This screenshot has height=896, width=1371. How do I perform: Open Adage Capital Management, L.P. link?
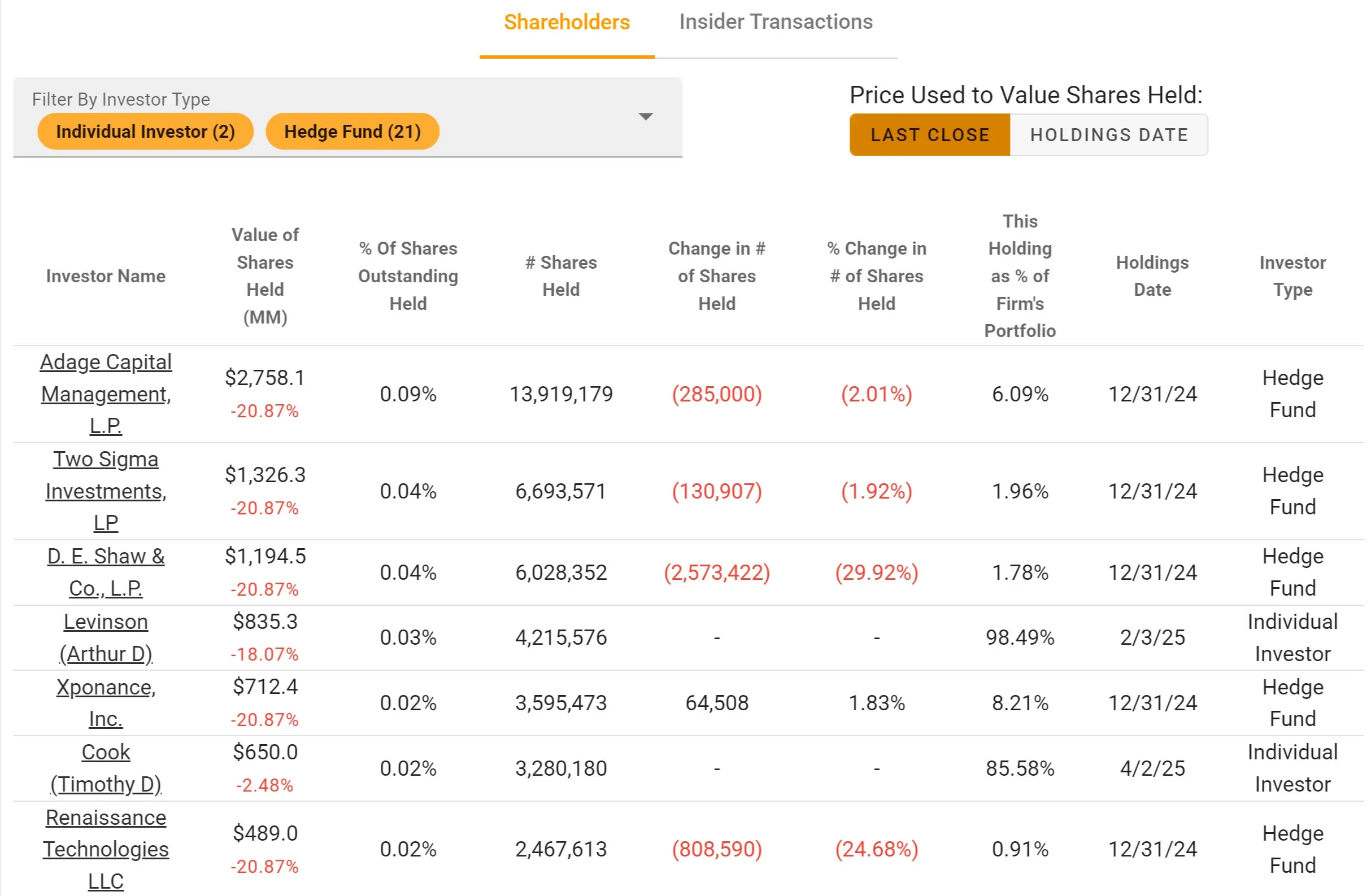pos(106,394)
